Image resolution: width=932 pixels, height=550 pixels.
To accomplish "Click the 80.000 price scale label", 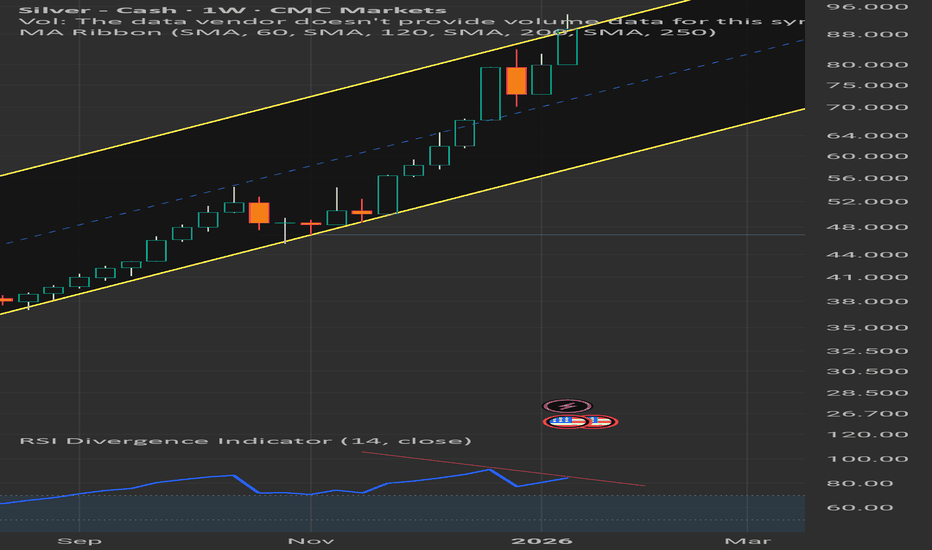I will (867, 65).
